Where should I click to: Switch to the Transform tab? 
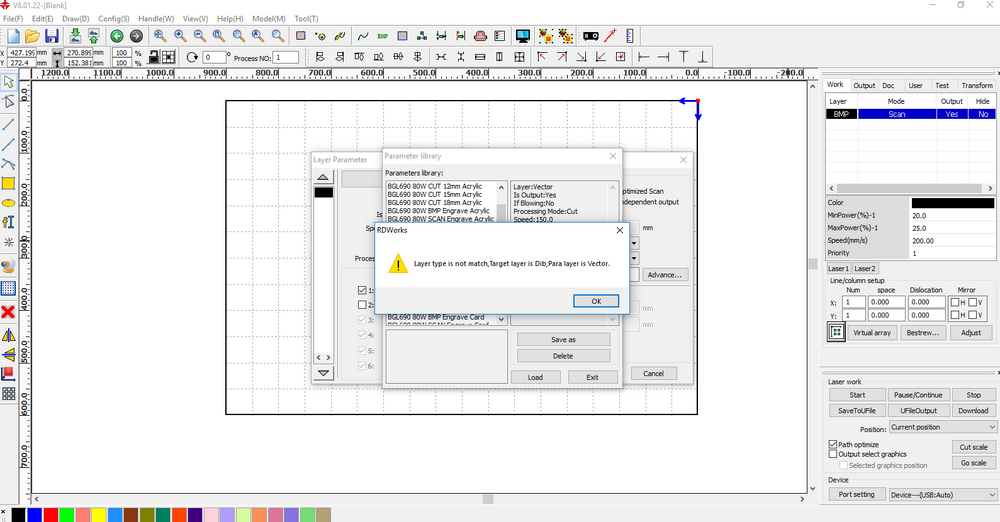point(976,86)
